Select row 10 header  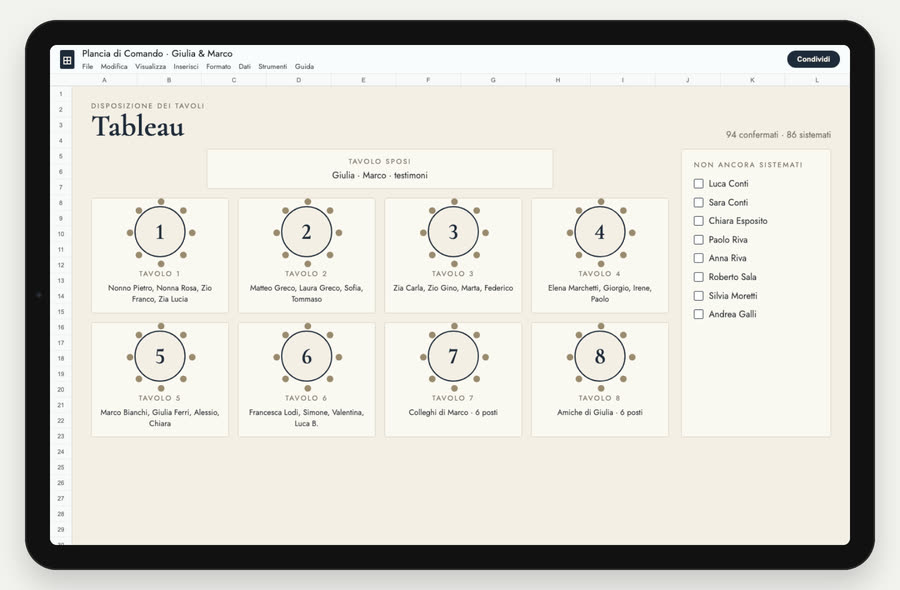click(61, 234)
